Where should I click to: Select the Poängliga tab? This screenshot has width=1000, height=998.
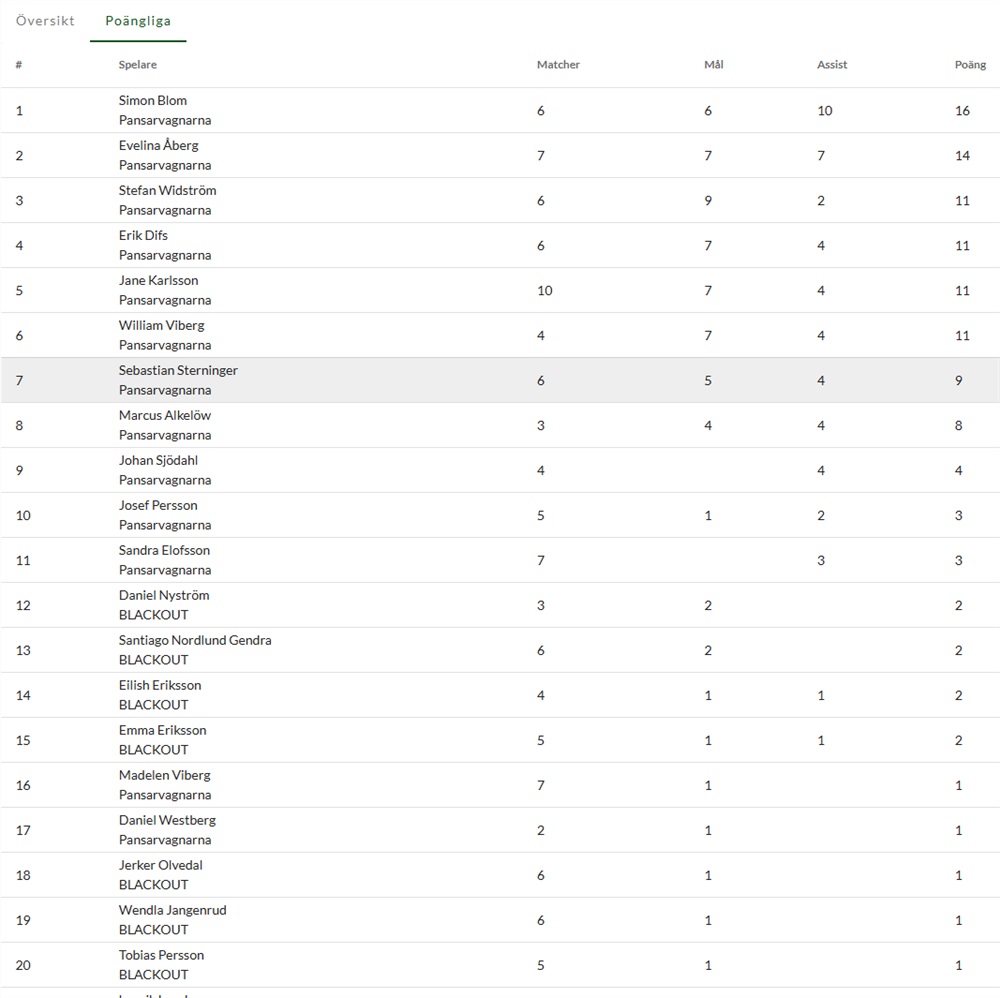[138, 21]
